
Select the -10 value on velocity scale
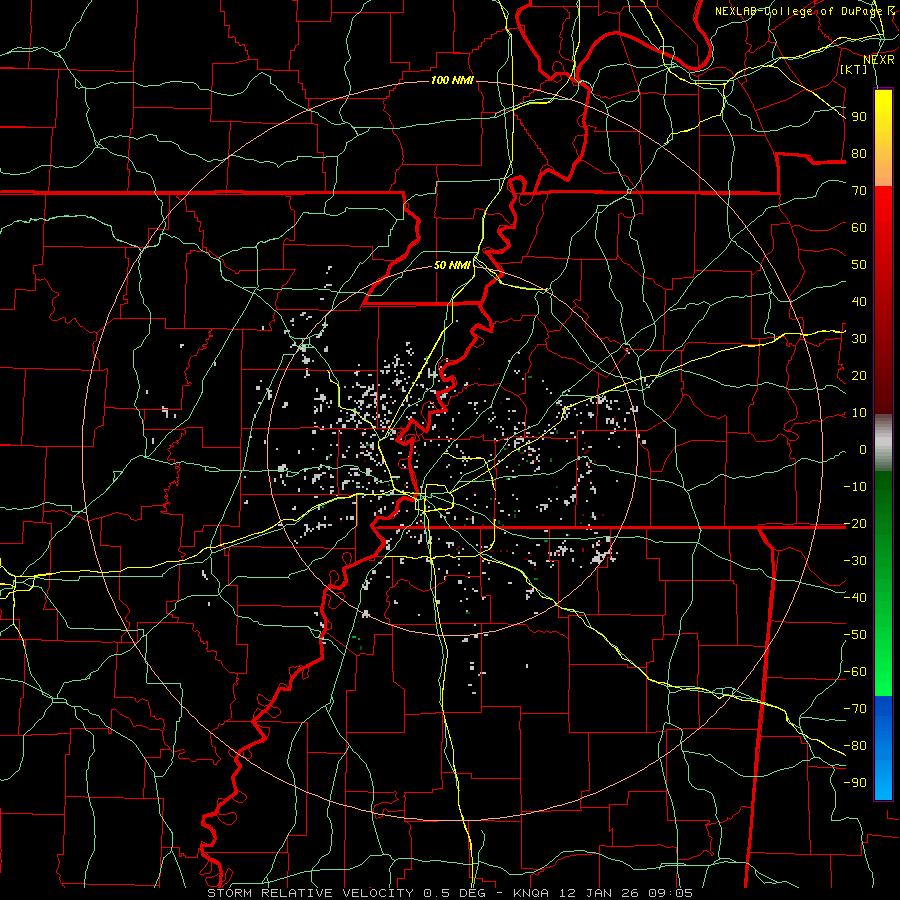click(855, 487)
